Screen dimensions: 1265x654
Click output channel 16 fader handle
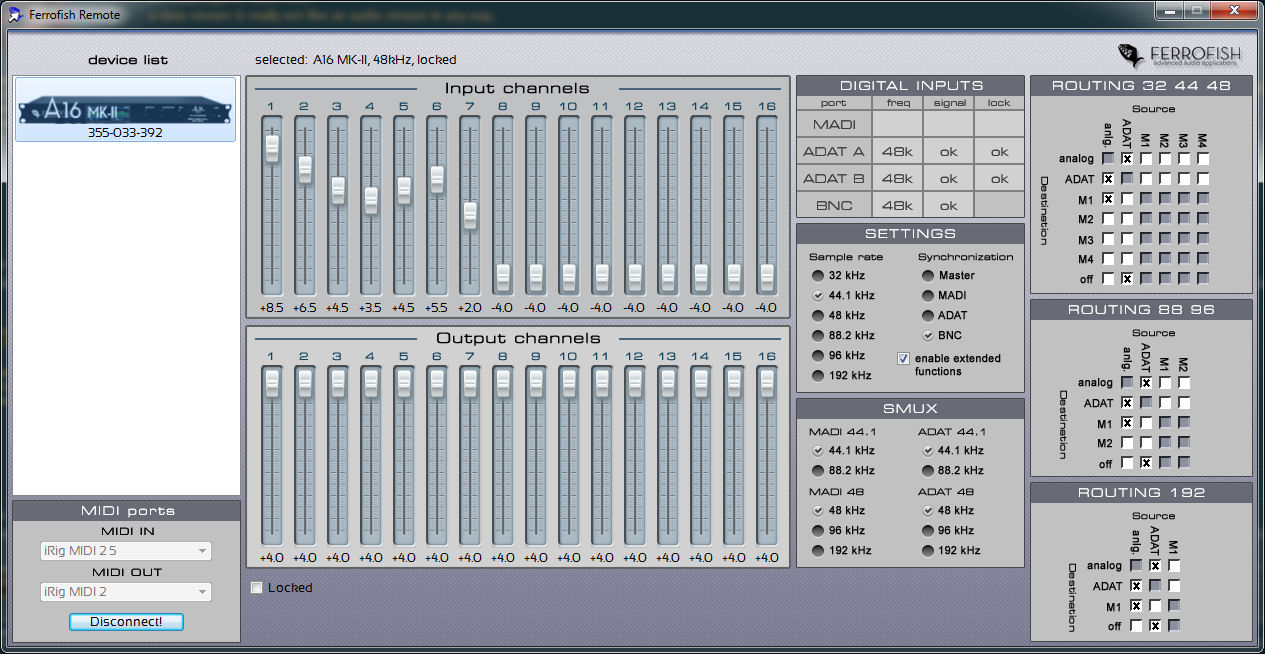pos(767,383)
